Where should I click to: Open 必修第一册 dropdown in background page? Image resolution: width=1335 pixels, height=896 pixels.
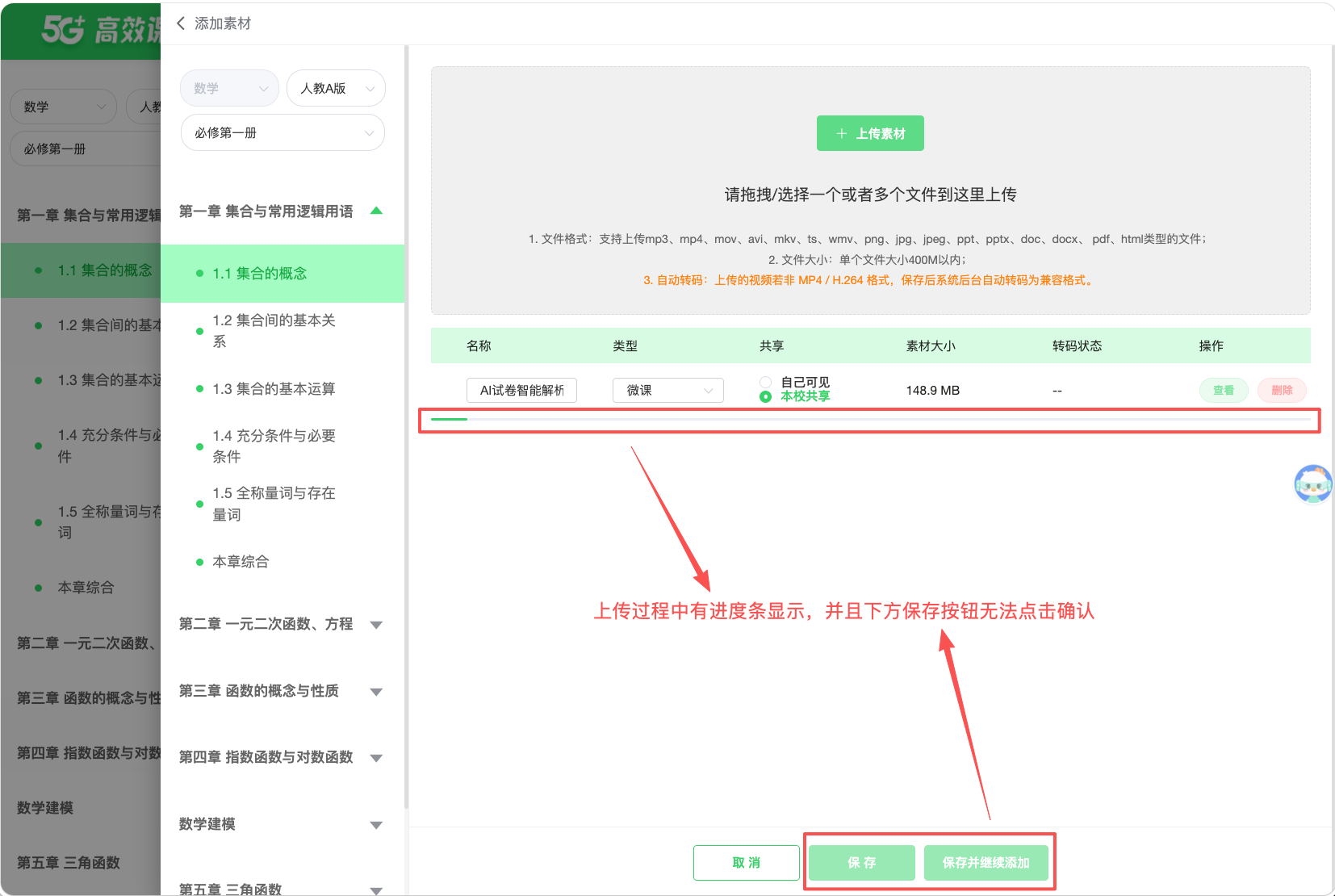(x=86, y=149)
